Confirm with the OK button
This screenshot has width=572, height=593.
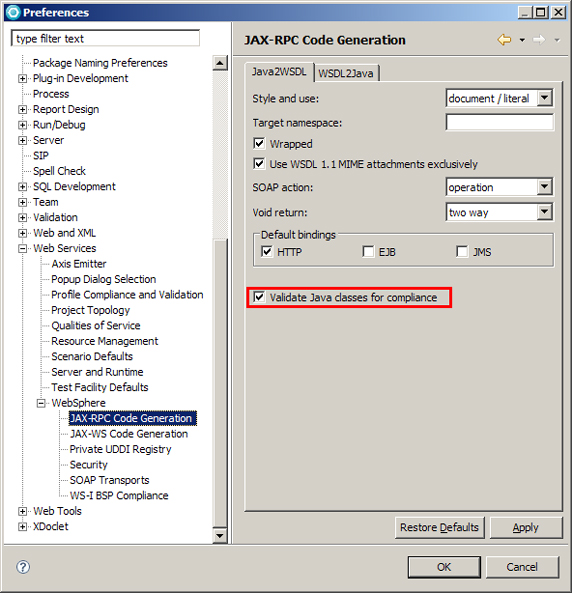pos(444,567)
